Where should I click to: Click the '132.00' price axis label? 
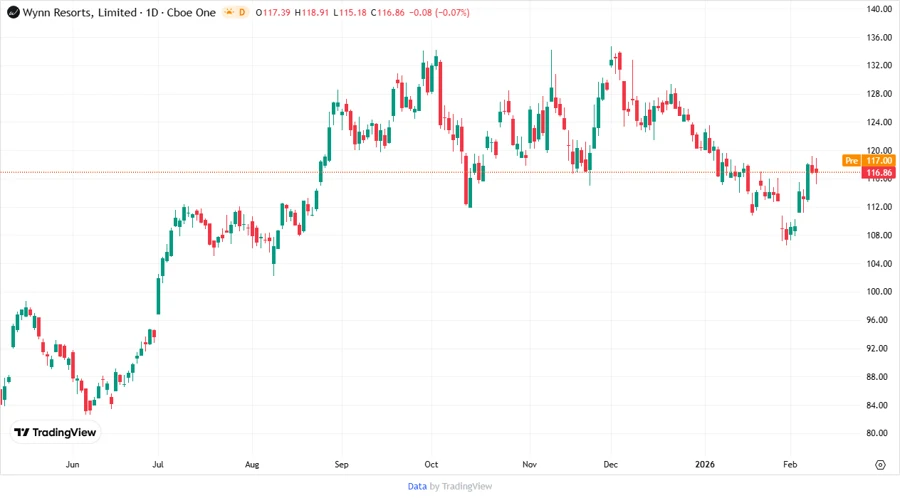[x=879, y=65]
